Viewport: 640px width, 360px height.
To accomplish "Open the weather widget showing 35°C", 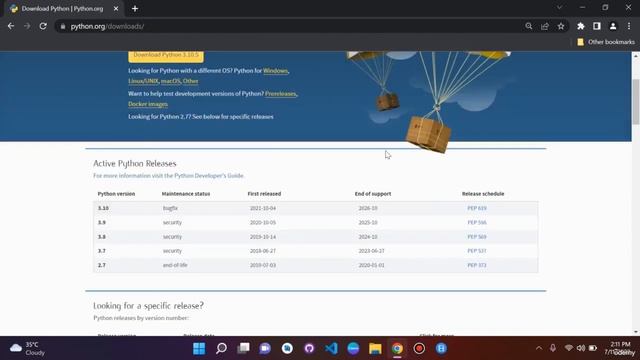I will (28, 349).
